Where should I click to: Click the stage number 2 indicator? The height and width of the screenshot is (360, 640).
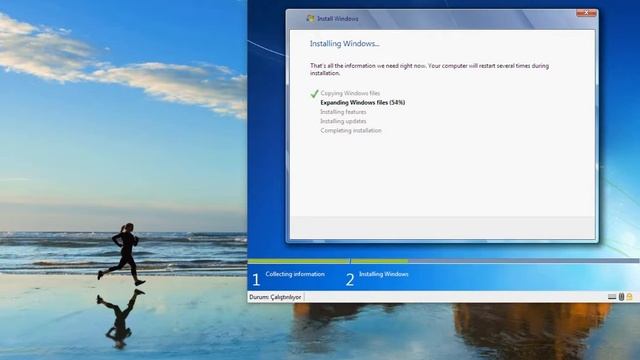pyautogui.click(x=350, y=280)
